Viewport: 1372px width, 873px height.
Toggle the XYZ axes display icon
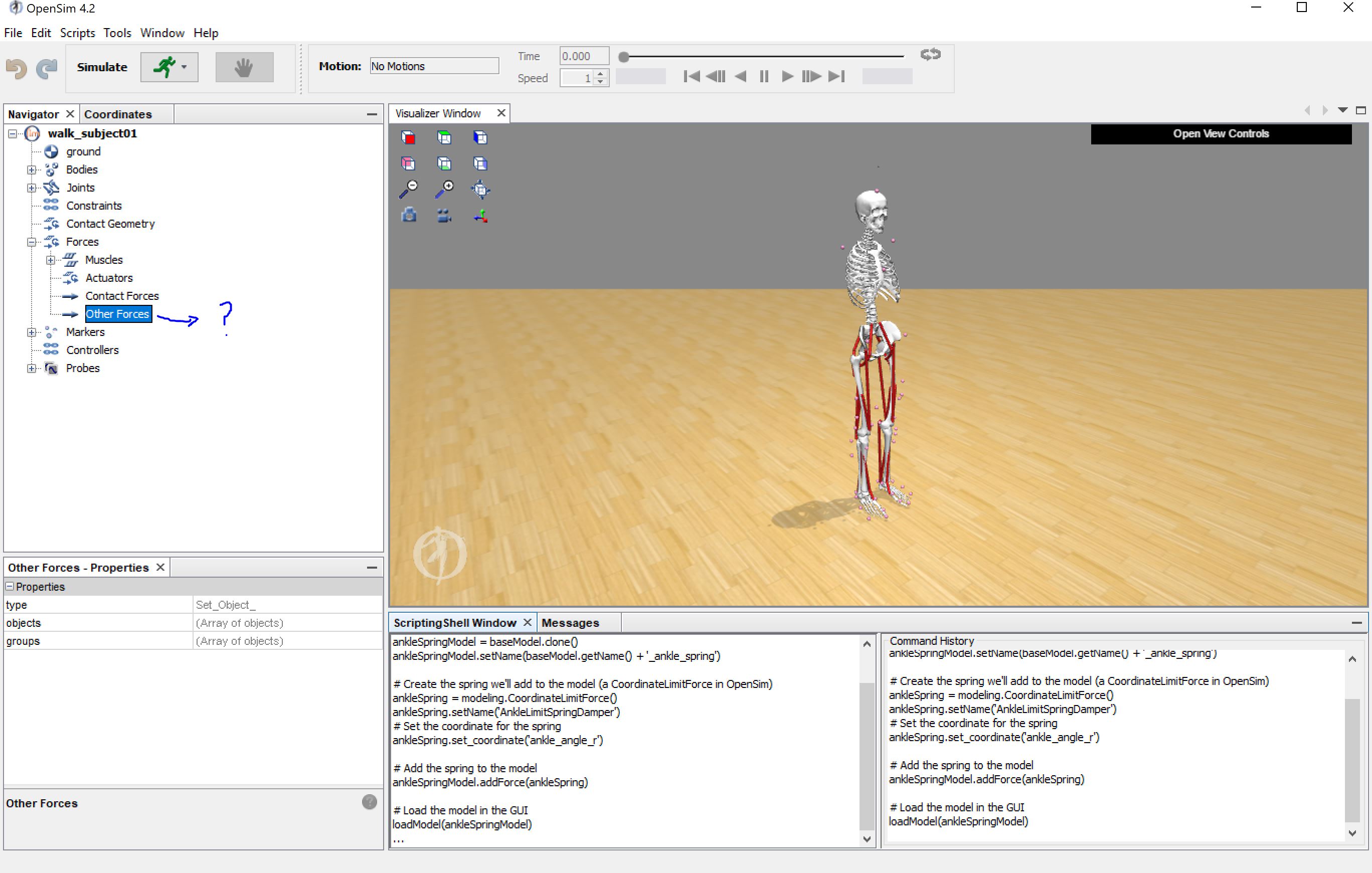(480, 216)
